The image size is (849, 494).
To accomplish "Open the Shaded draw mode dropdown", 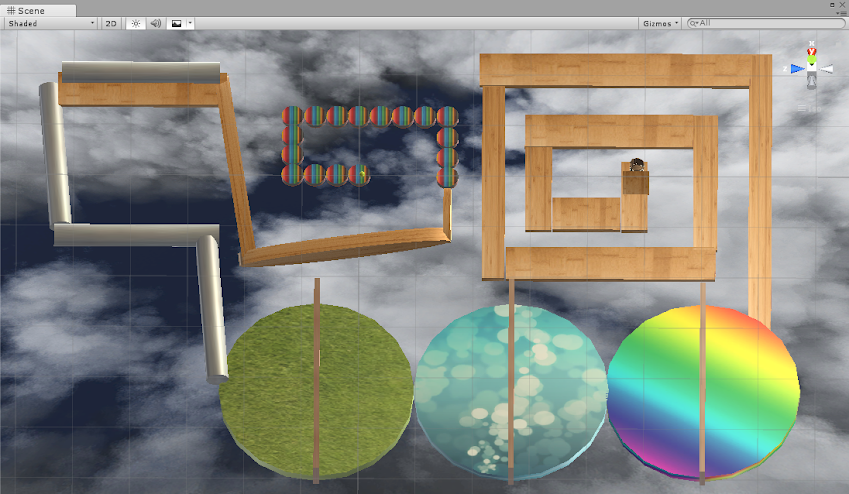I will pos(51,23).
